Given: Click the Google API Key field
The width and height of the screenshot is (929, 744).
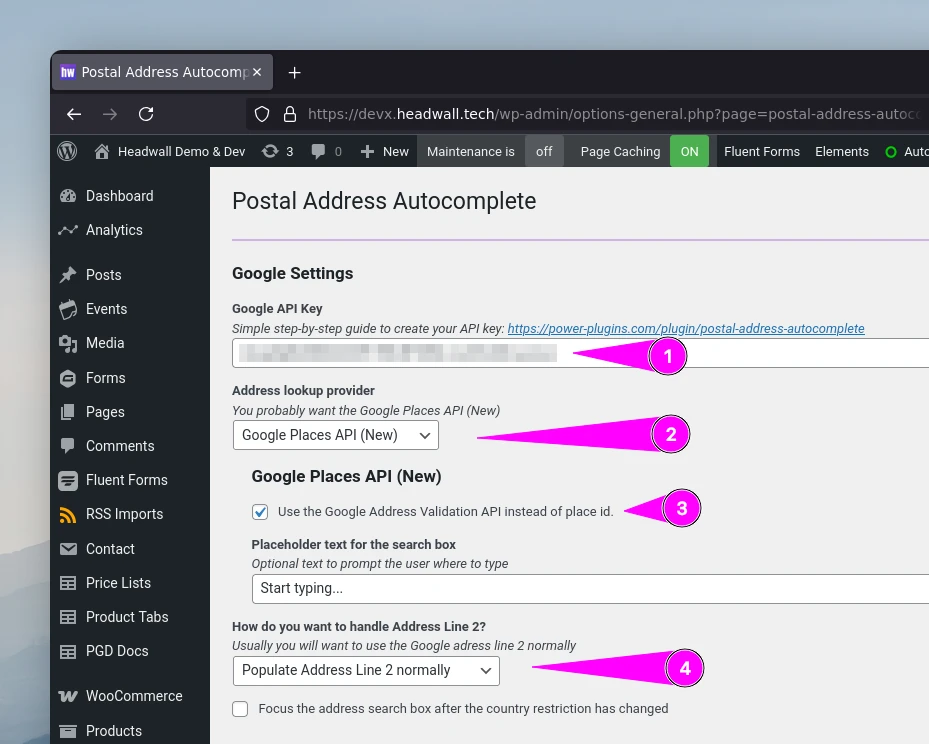Looking at the screenshot, I should coord(581,354).
